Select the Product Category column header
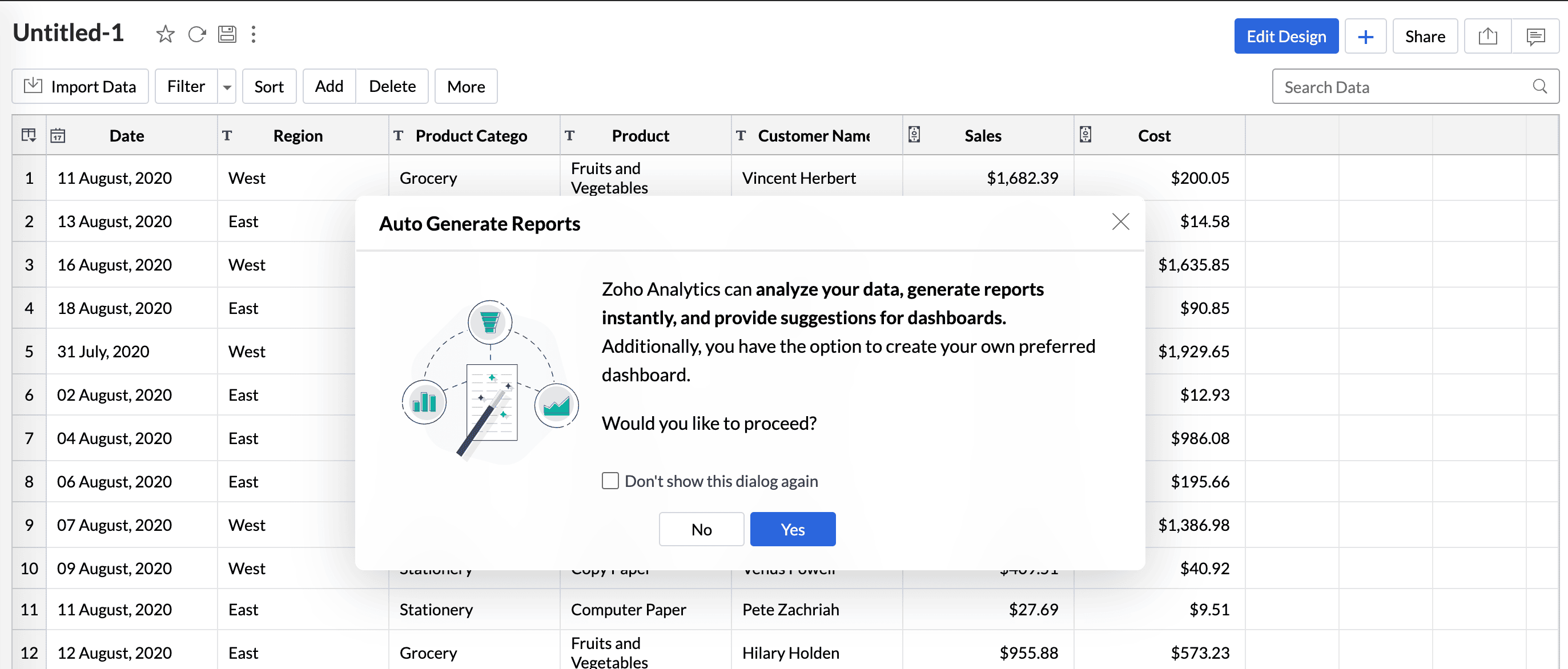 tap(474, 135)
